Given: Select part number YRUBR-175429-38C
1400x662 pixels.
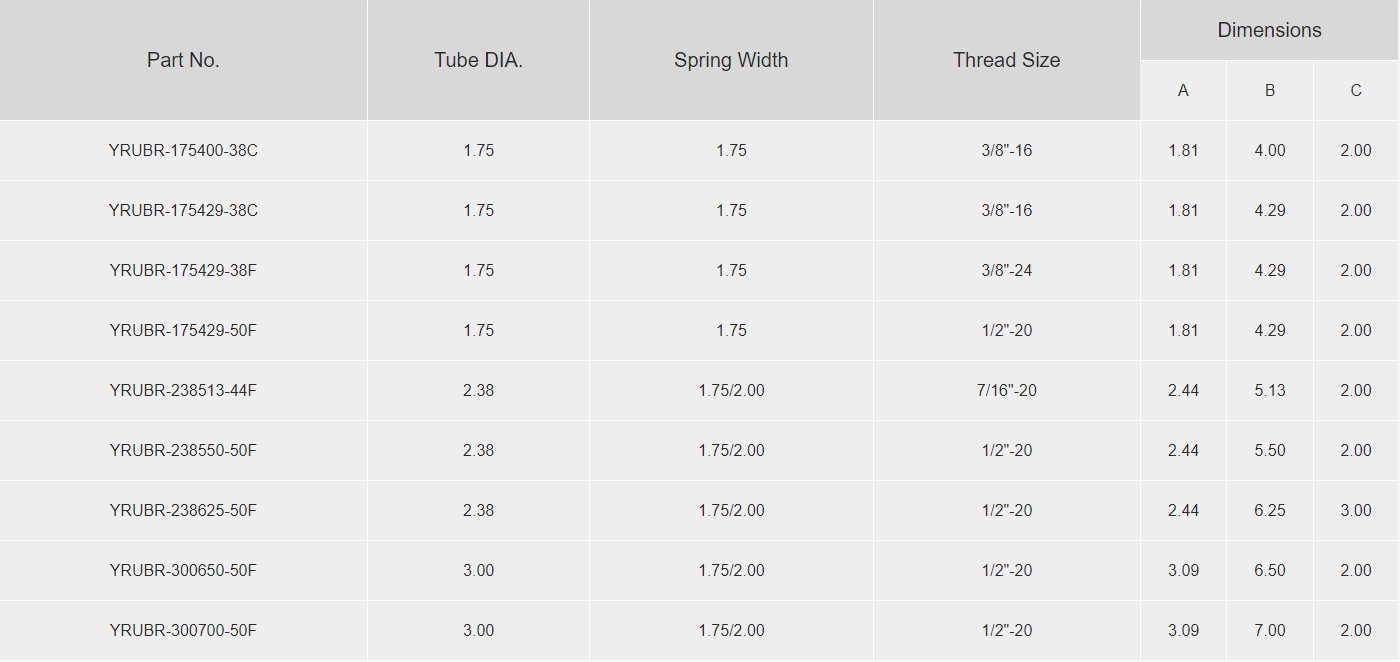Looking at the screenshot, I should click(183, 210).
